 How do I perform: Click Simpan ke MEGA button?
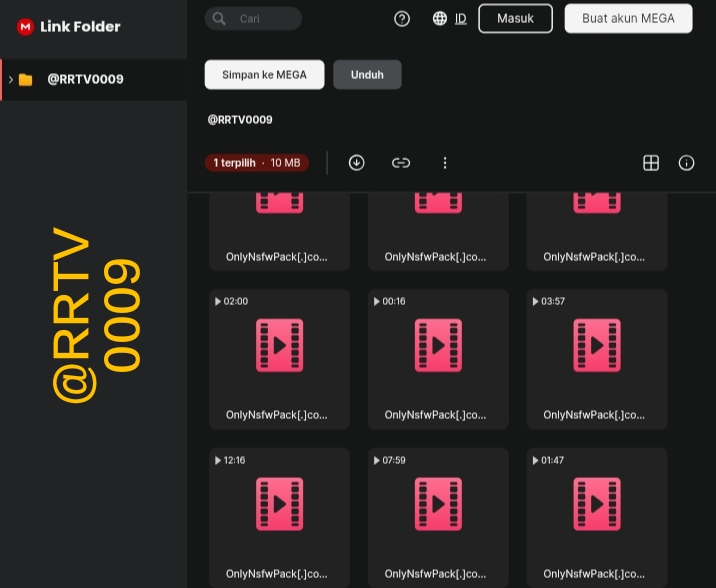click(x=264, y=75)
